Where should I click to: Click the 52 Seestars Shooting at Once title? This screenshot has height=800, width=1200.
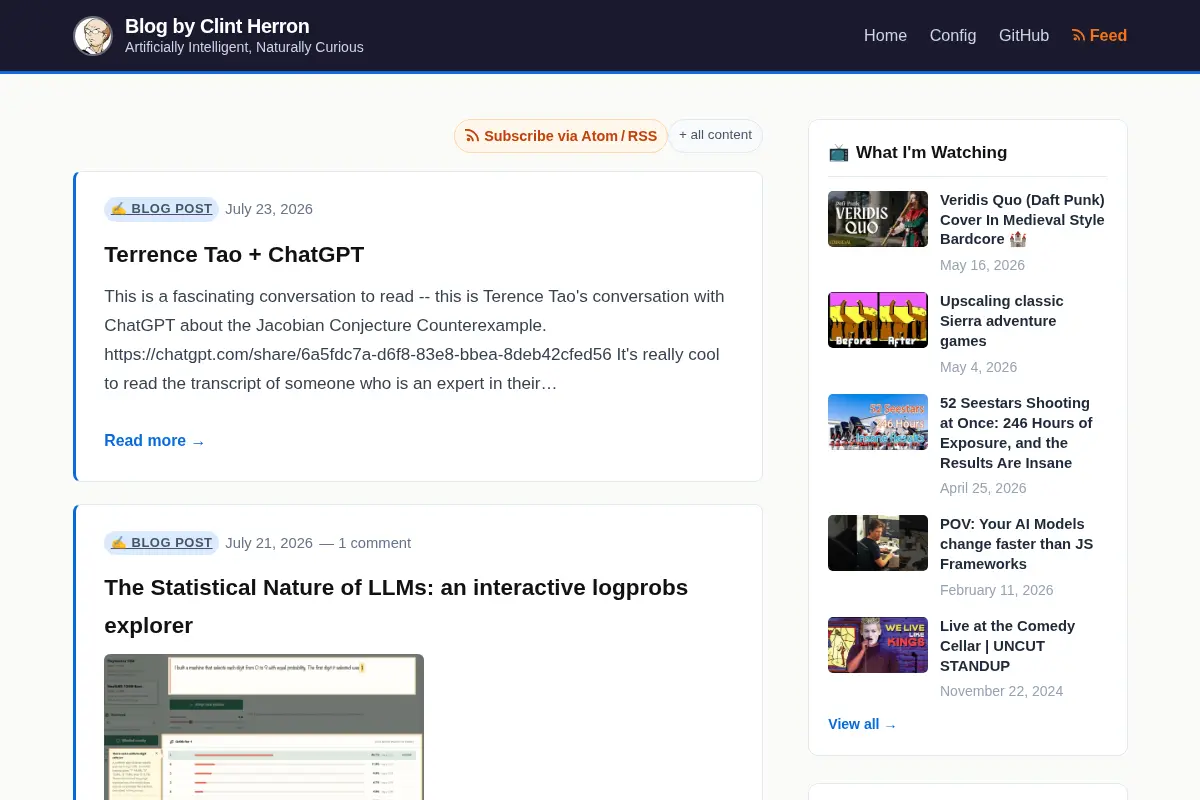tap(1016, 433)
